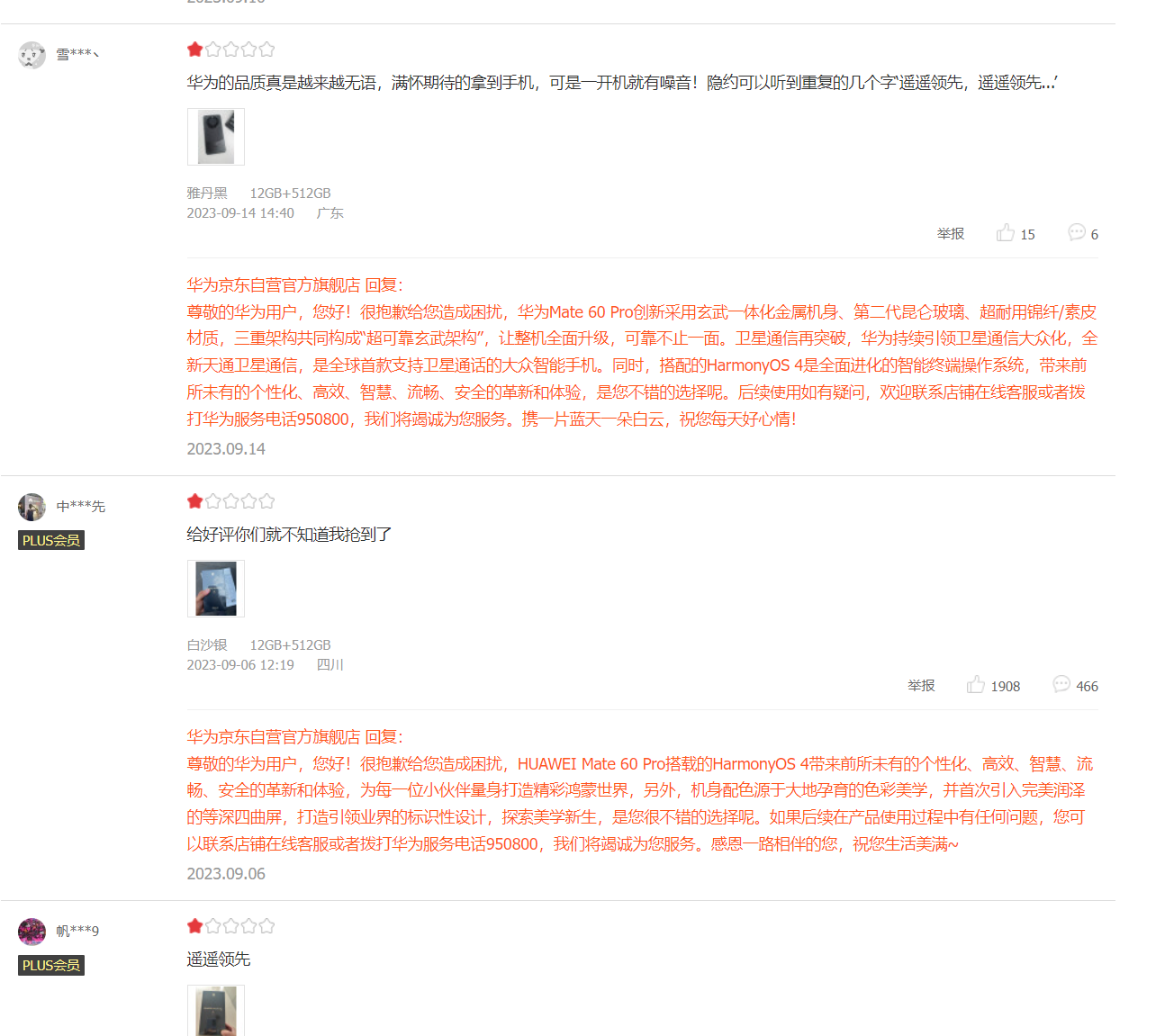
Task: Click PLUS会员 badge under 中***先
Action: [51, 540]
